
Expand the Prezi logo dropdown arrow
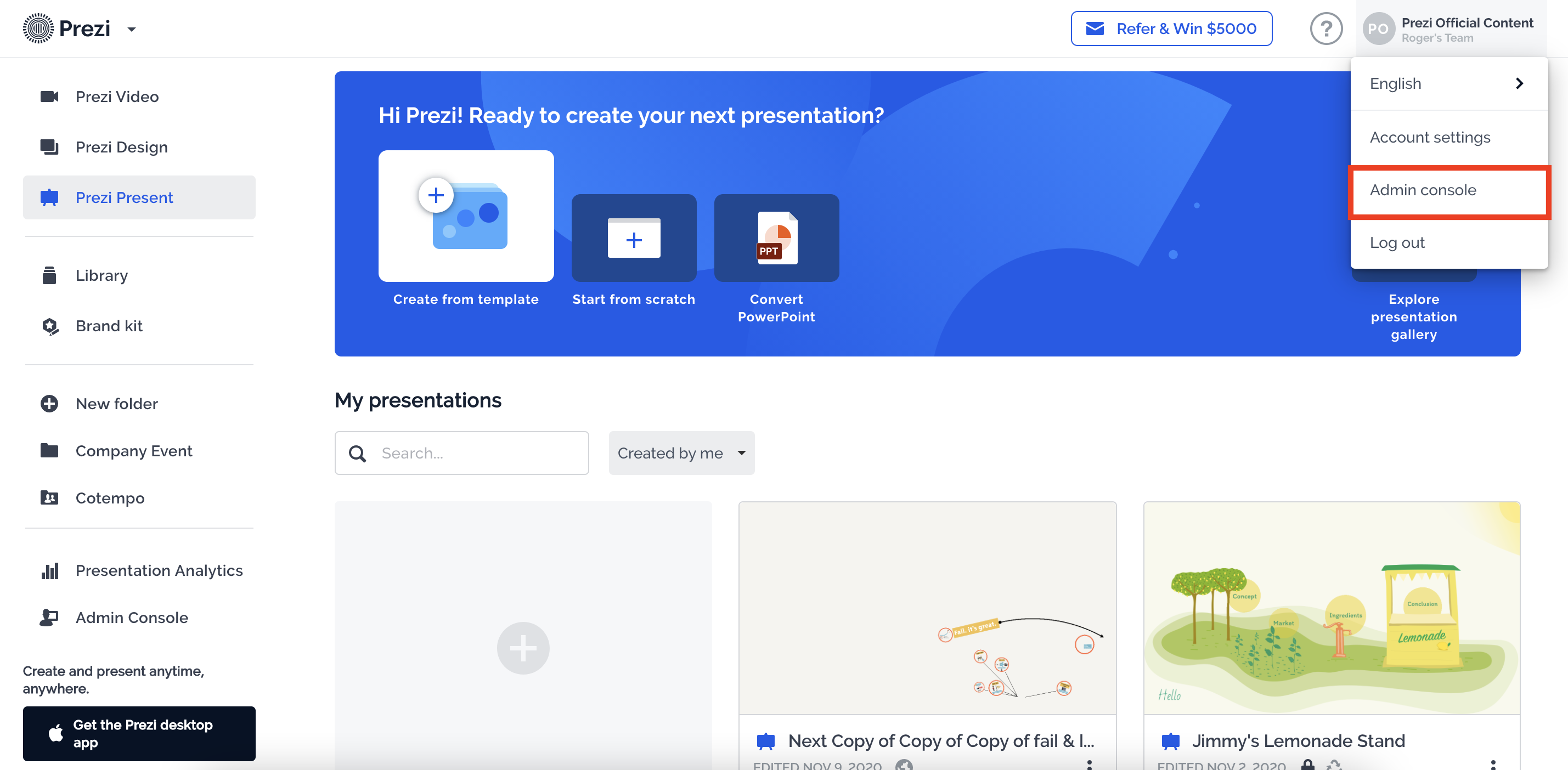pos(132,29)
